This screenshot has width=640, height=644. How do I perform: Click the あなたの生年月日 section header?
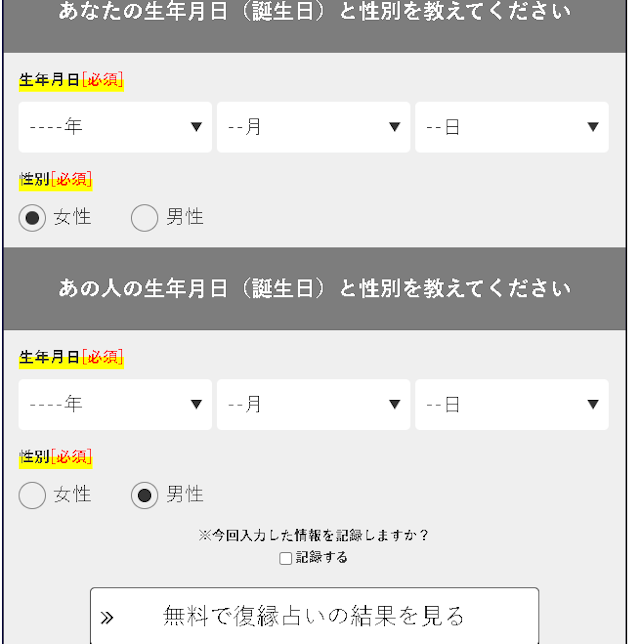(x=314, y=14)
